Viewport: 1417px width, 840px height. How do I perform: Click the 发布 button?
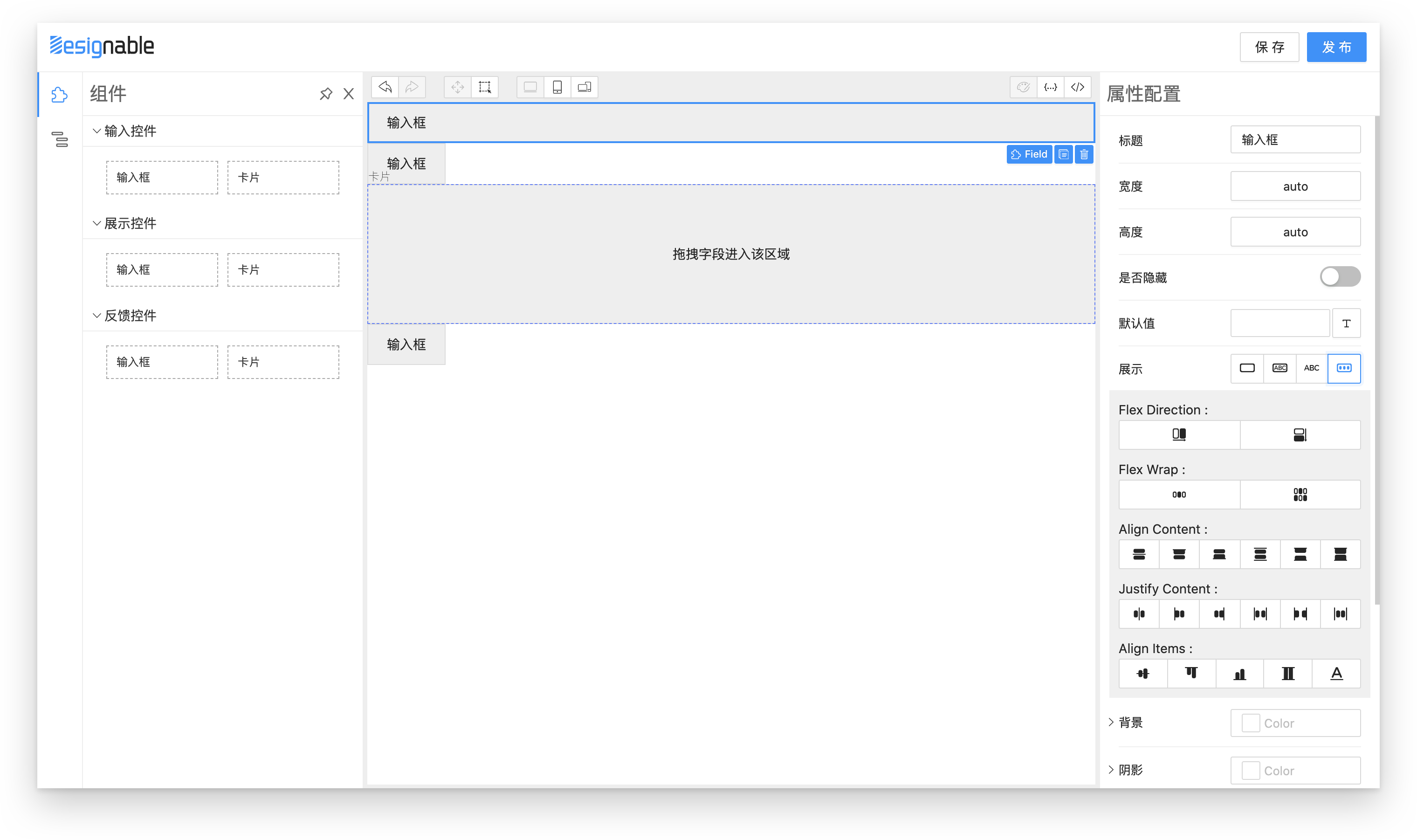coord(1336,48)
